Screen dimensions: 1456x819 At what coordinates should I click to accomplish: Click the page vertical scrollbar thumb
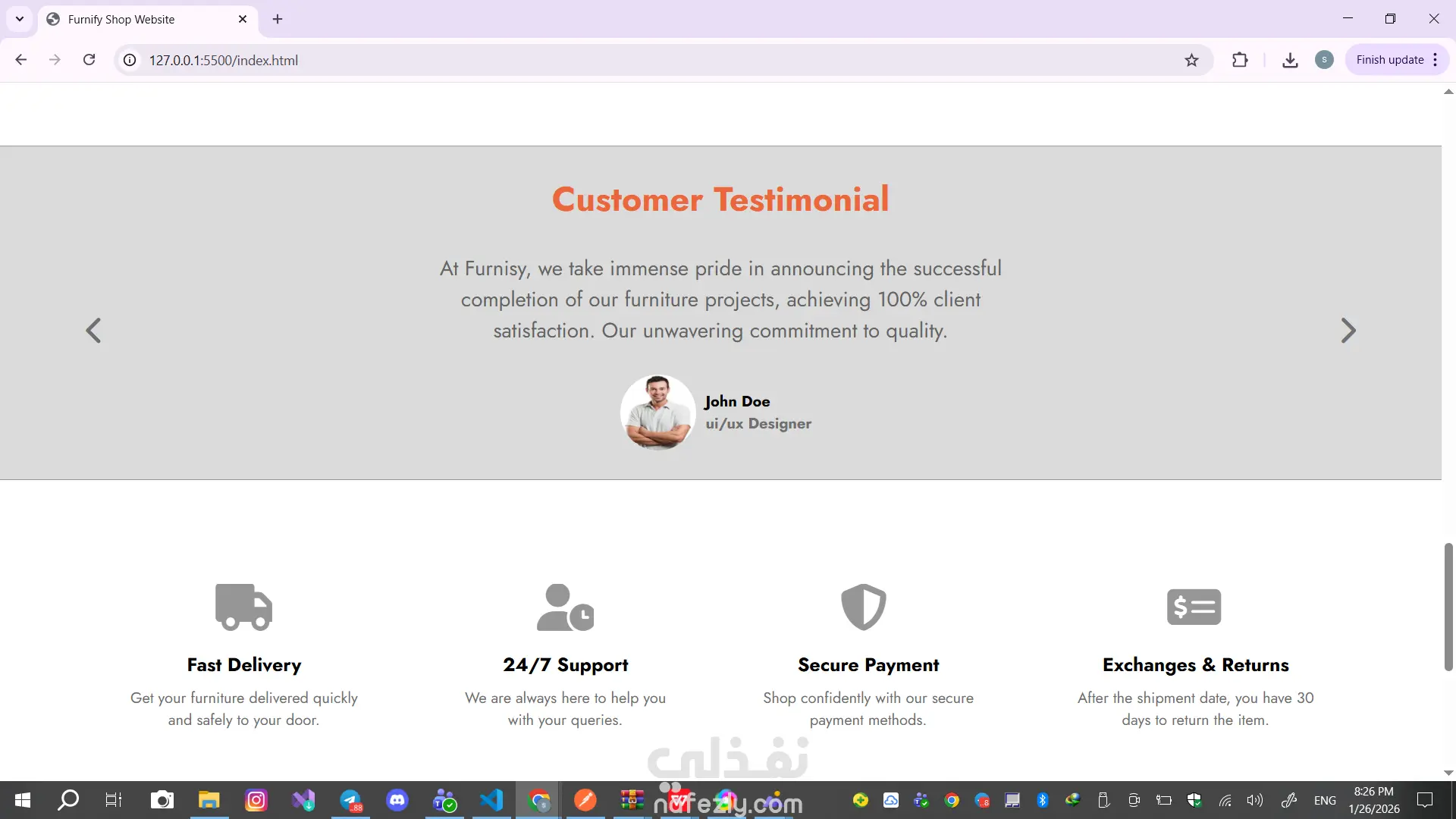point(1448,607)
